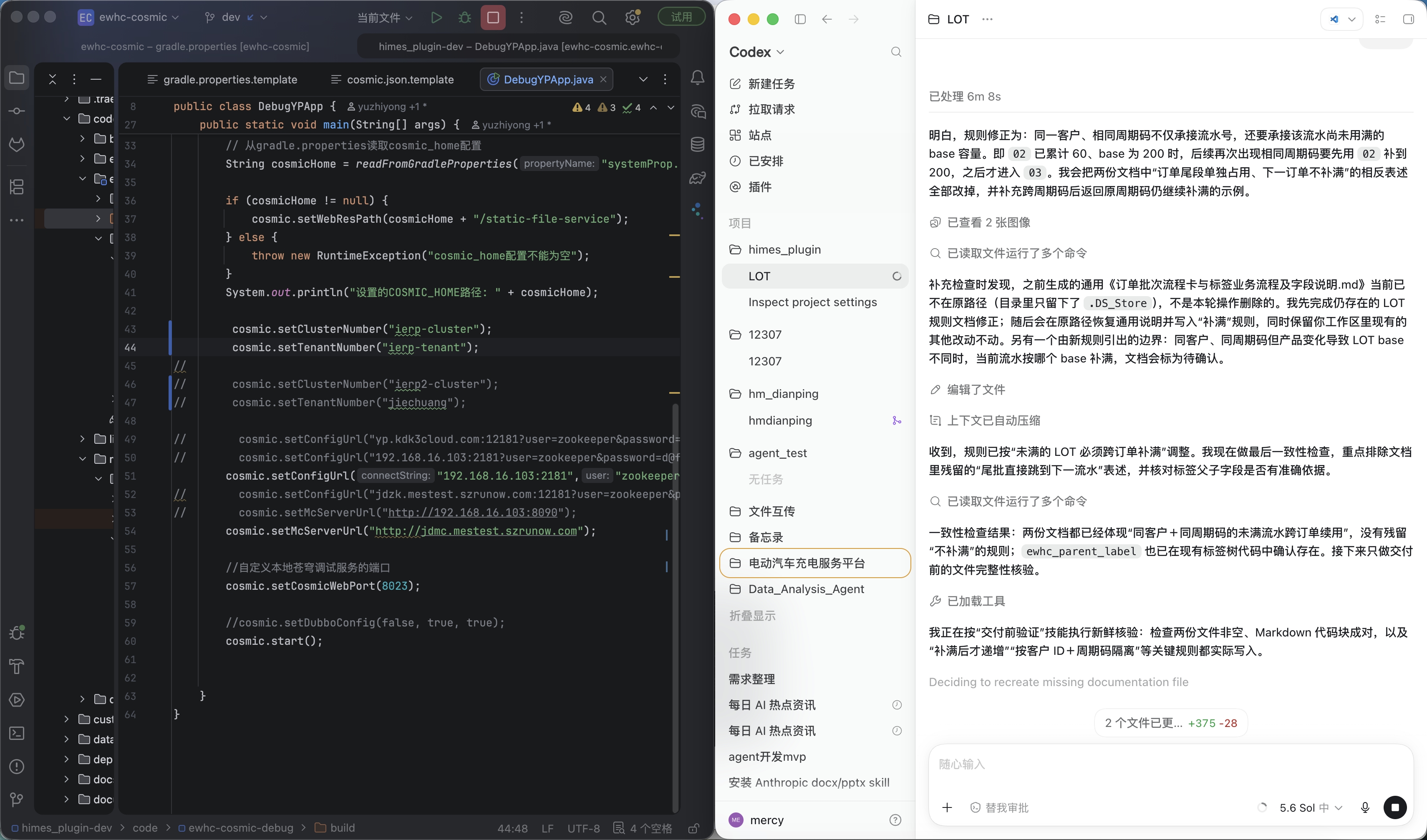Open the dev branch dropdown
Screen dimensions: 1427x840
pyautogui.click(x=235, y=18)
